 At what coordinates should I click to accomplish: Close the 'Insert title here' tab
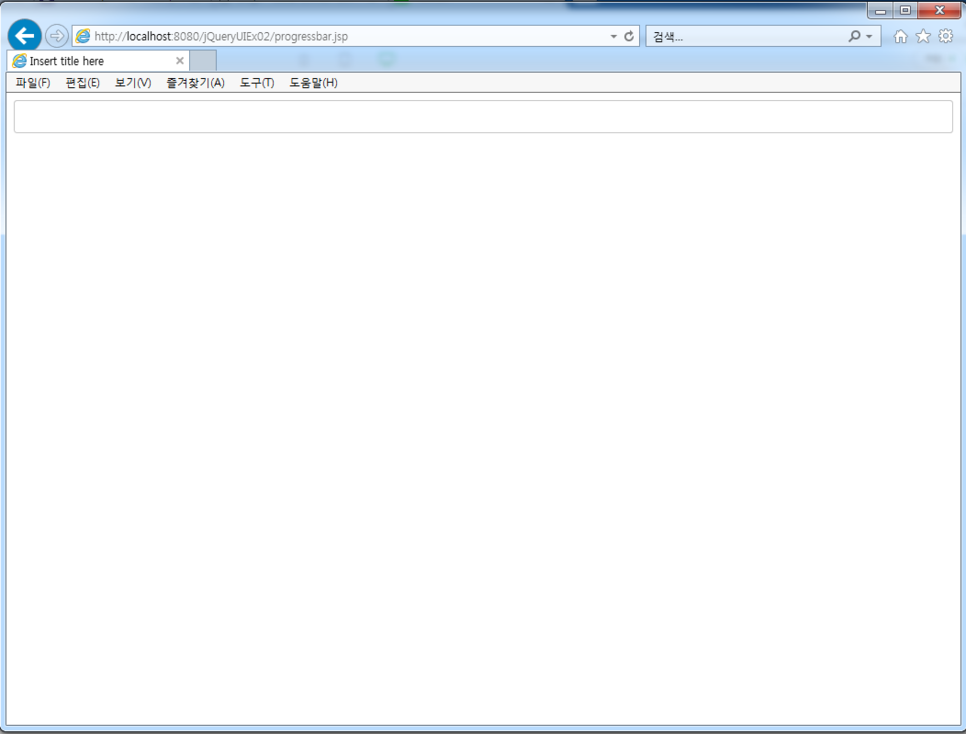[180, 60]
